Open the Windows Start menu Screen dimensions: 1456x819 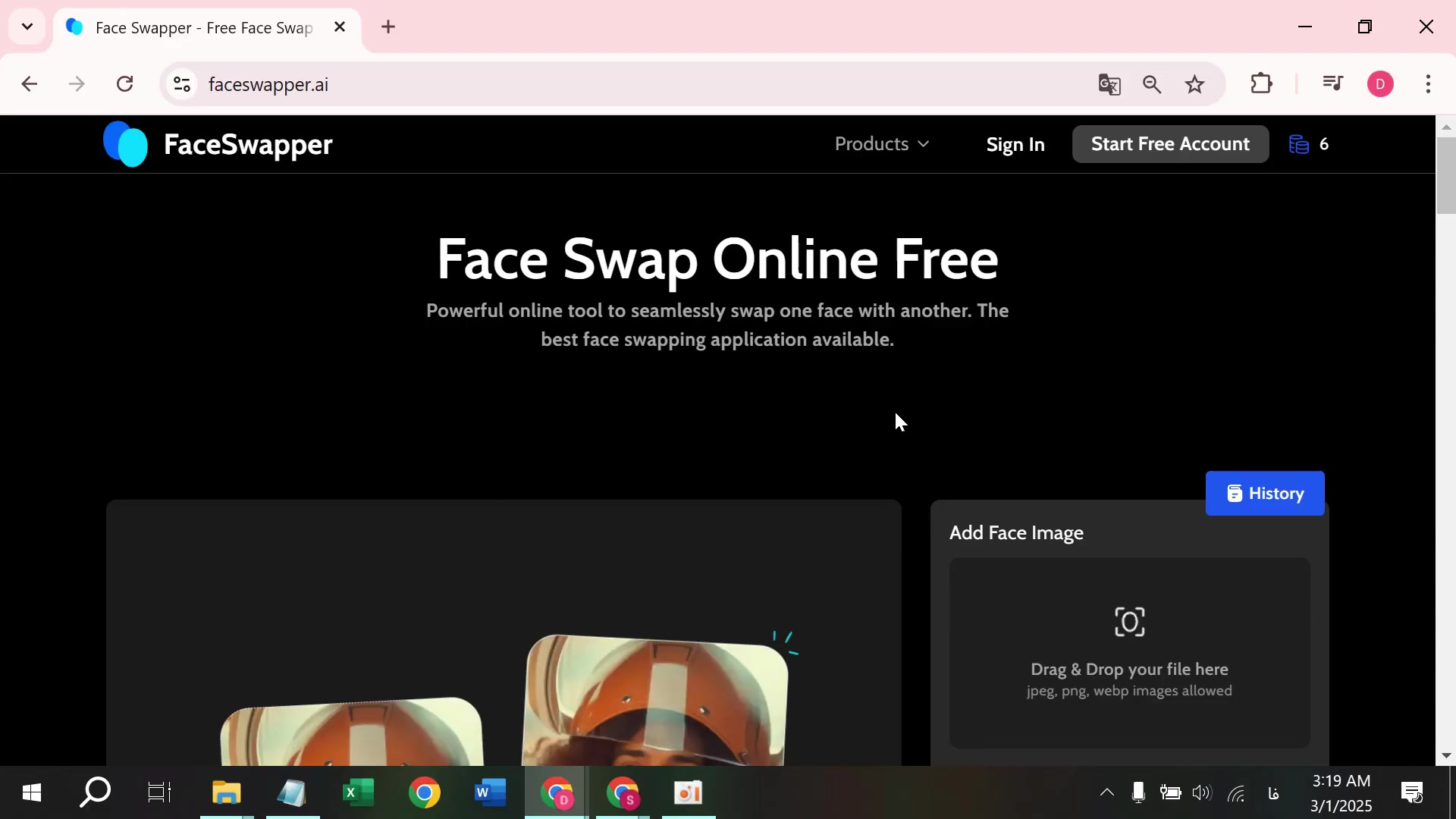pyautogui.click(x=32, y=793)
